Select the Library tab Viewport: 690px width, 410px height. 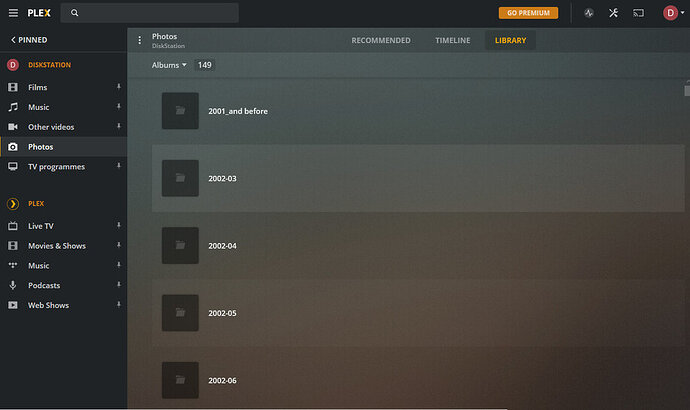point(510,40)
